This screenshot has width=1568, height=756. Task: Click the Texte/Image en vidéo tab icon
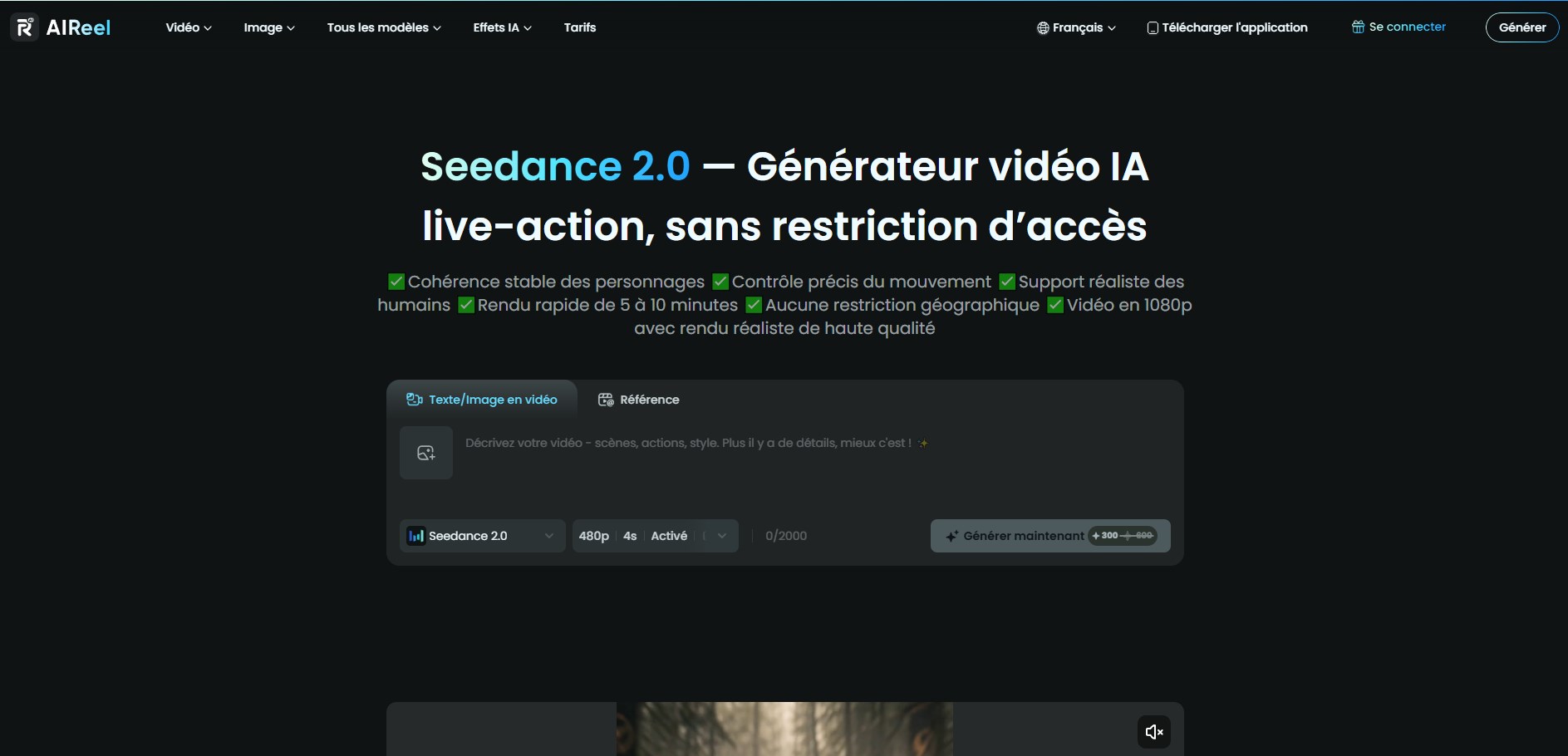(414, 400)
